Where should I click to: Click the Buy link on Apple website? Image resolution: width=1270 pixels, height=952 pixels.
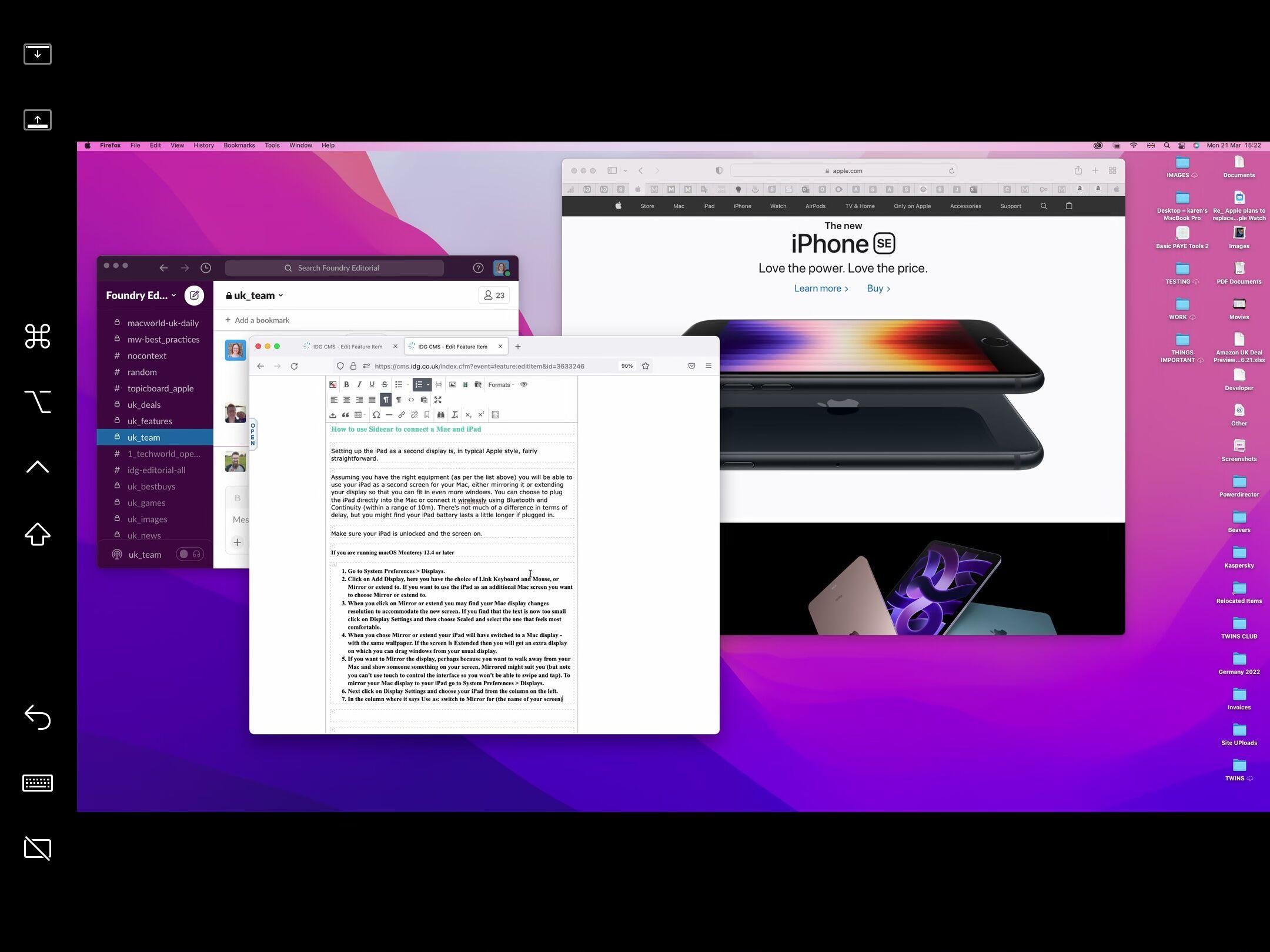click(x=877, y=288)
